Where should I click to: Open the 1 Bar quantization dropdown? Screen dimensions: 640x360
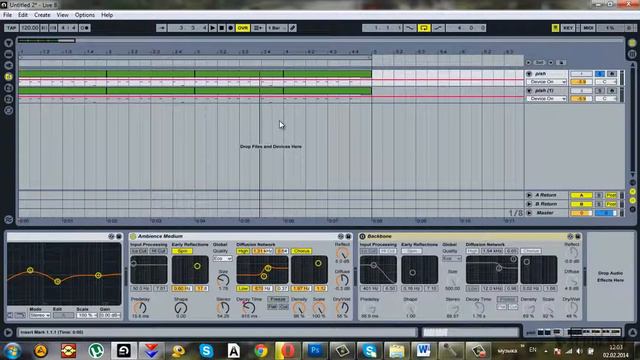pos(277,28)
